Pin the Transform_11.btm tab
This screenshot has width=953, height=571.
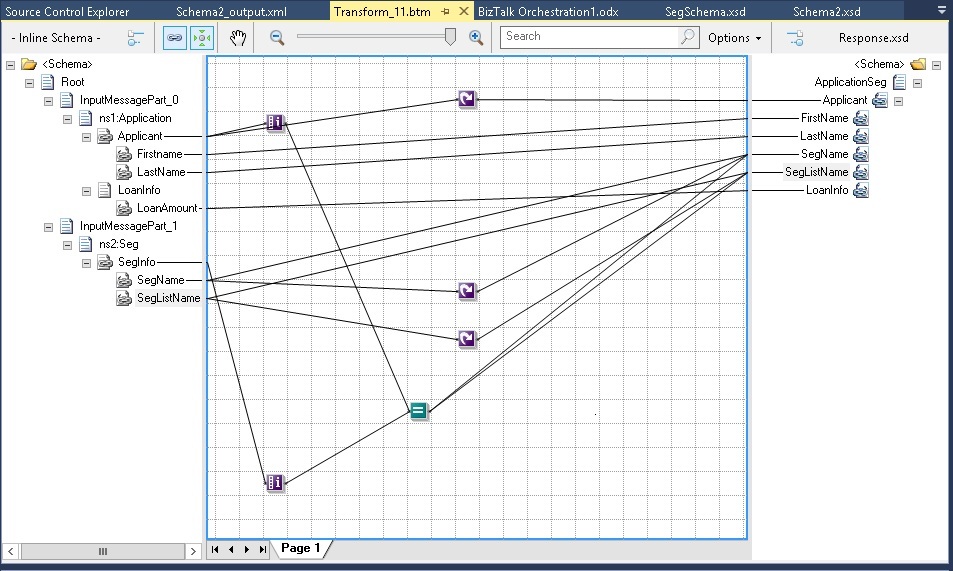click(x=446, y=12)
